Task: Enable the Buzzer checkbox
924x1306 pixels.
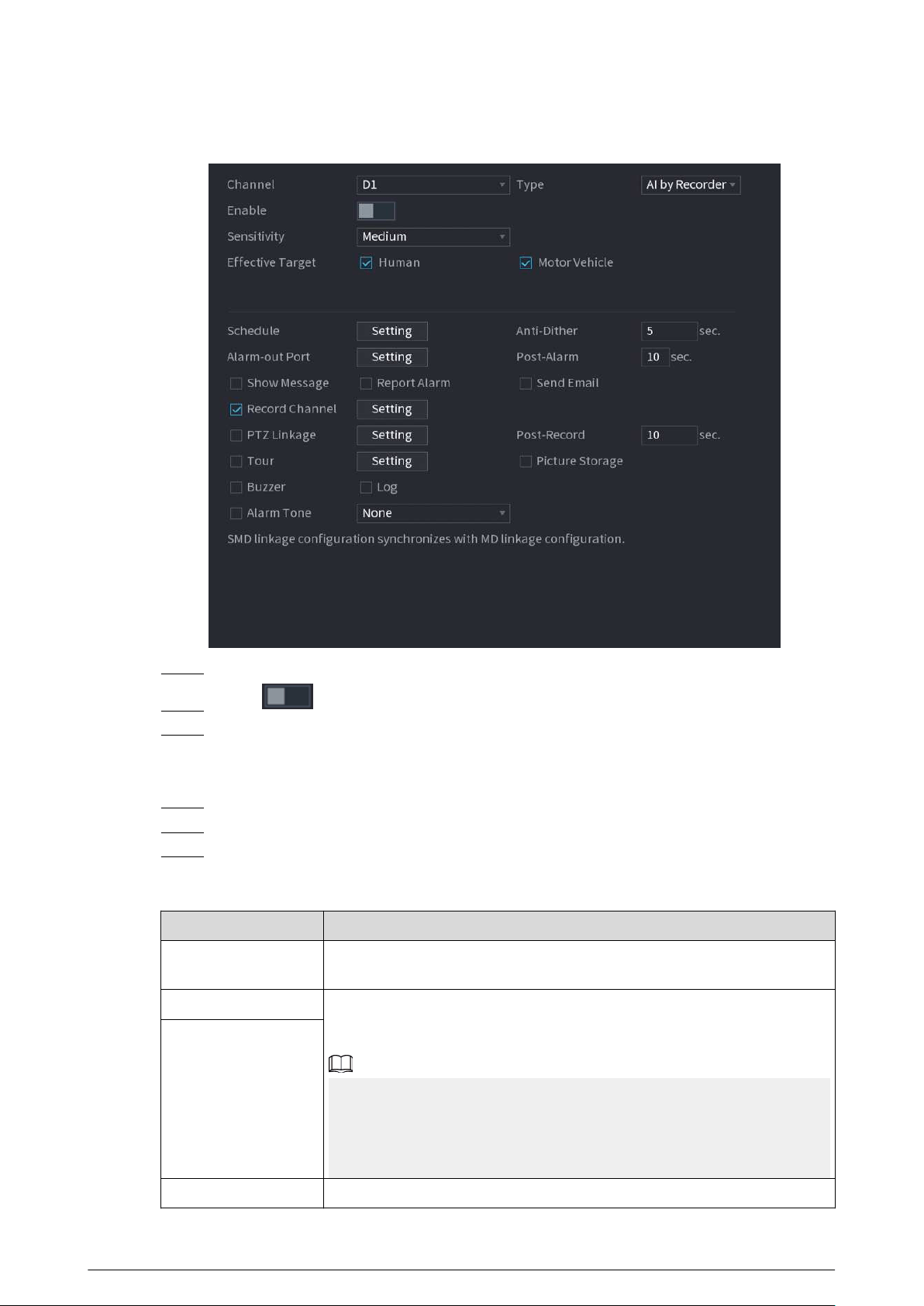Action: [x=236, y=488]
